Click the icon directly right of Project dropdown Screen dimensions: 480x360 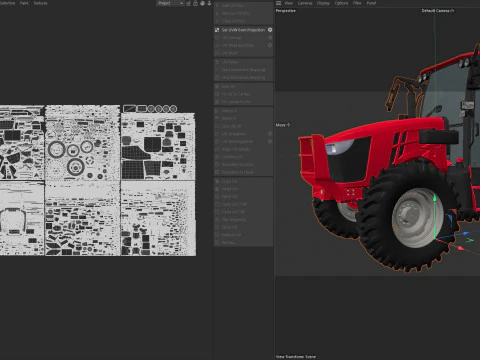click(188, 3)
